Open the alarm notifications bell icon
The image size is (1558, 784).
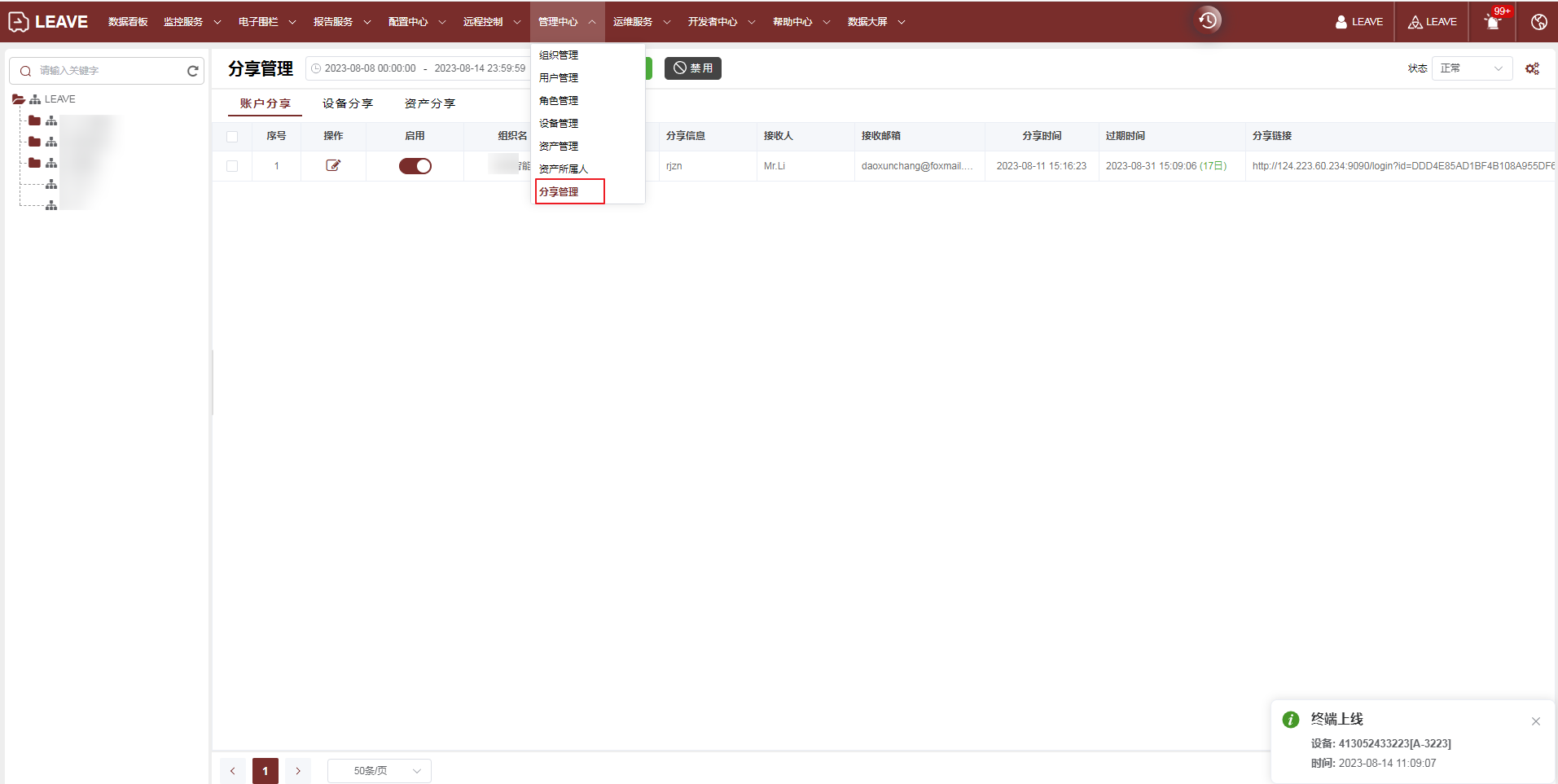click(x=1493, y=22)
